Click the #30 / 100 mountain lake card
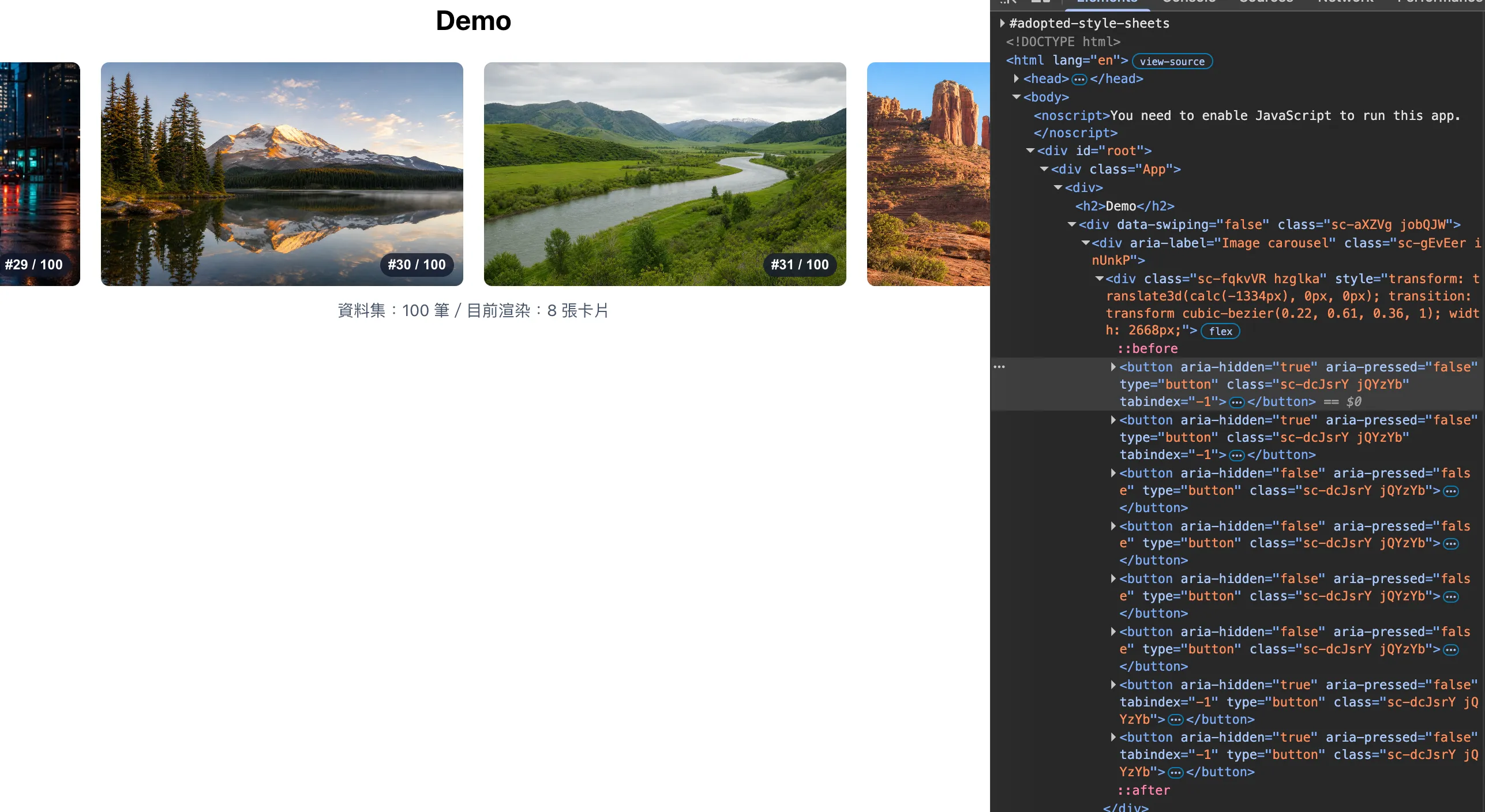The height and width of the screenshot is (812, 1485). pyautogui.click(x=282, y=174)
